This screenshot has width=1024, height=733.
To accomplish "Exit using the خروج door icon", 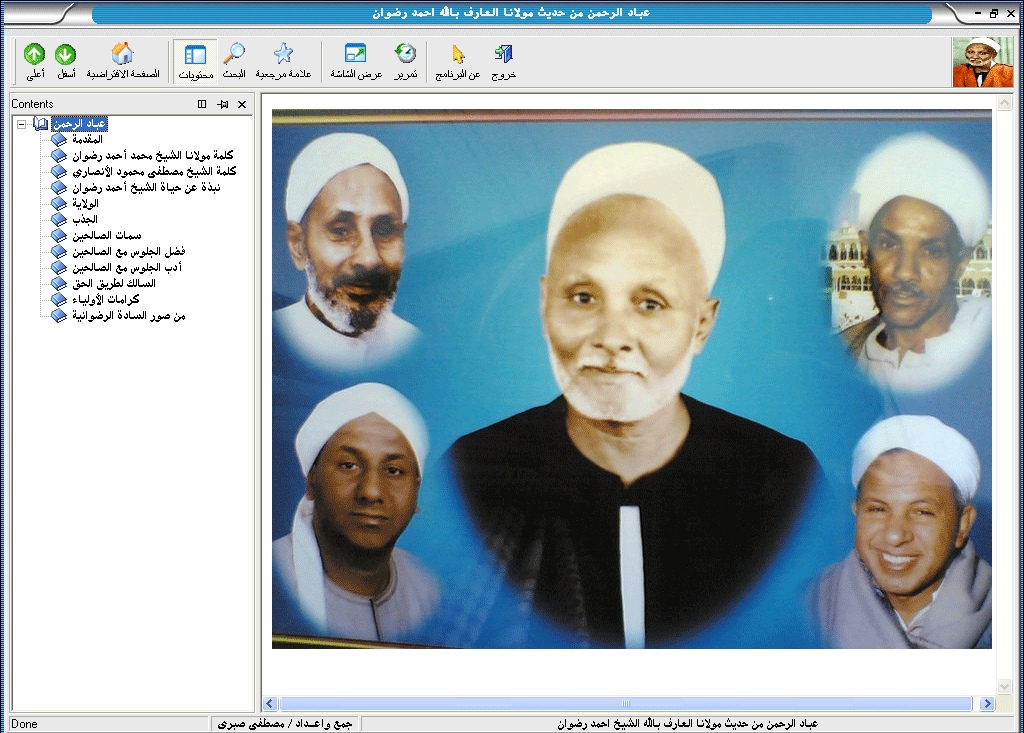I will coord(503,56).
